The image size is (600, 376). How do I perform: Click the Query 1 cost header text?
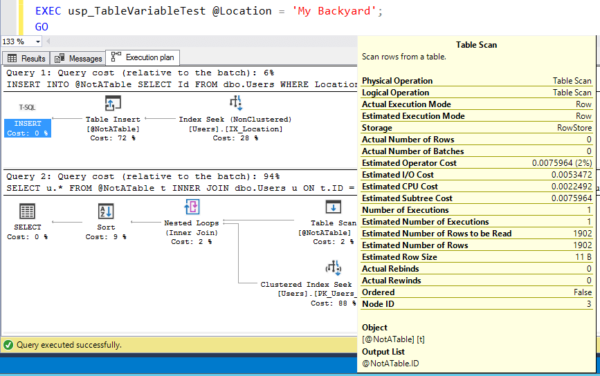[140, 73]
